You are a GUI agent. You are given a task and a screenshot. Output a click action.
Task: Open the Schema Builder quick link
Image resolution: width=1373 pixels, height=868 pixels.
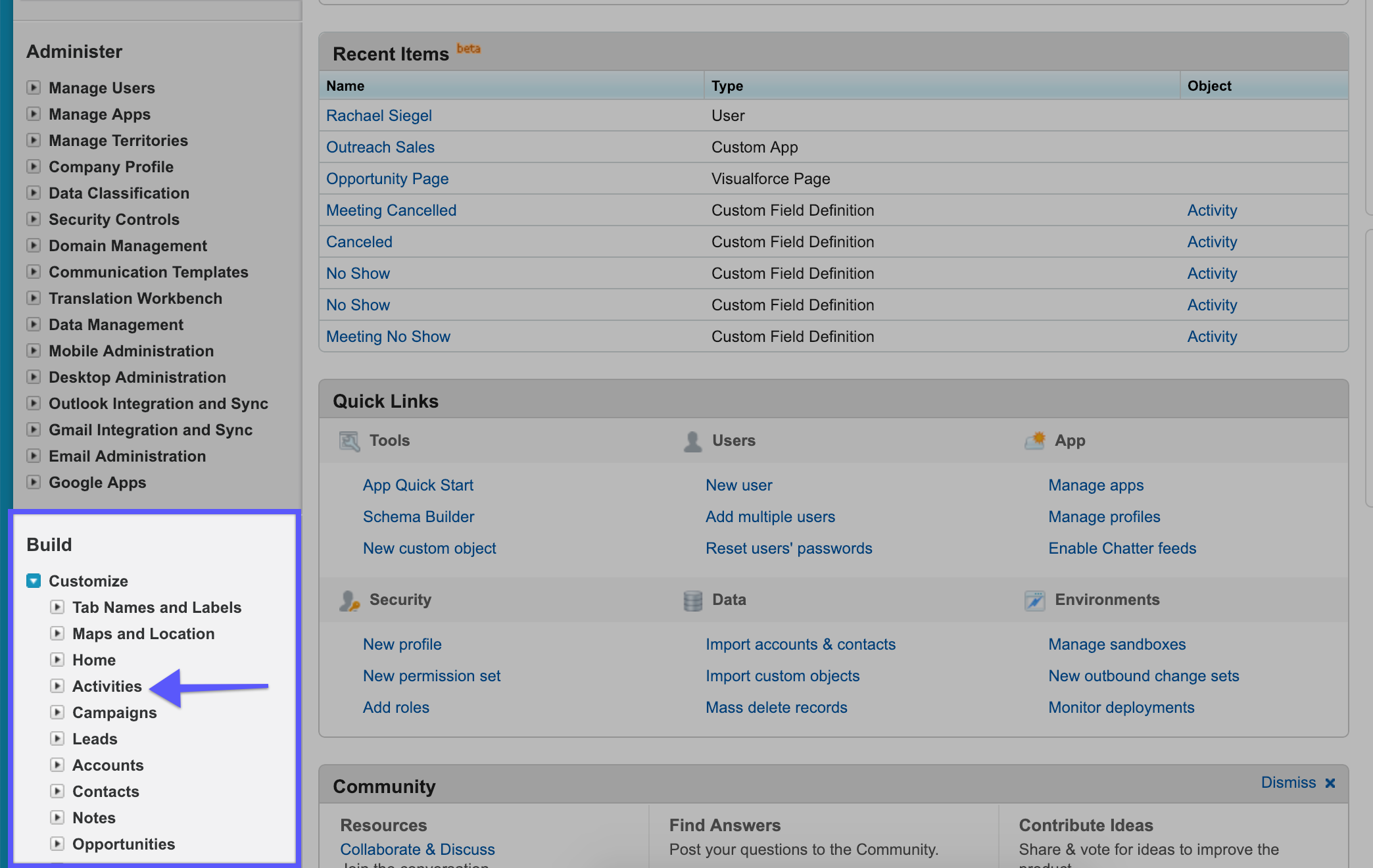click(x=418, y=516)
